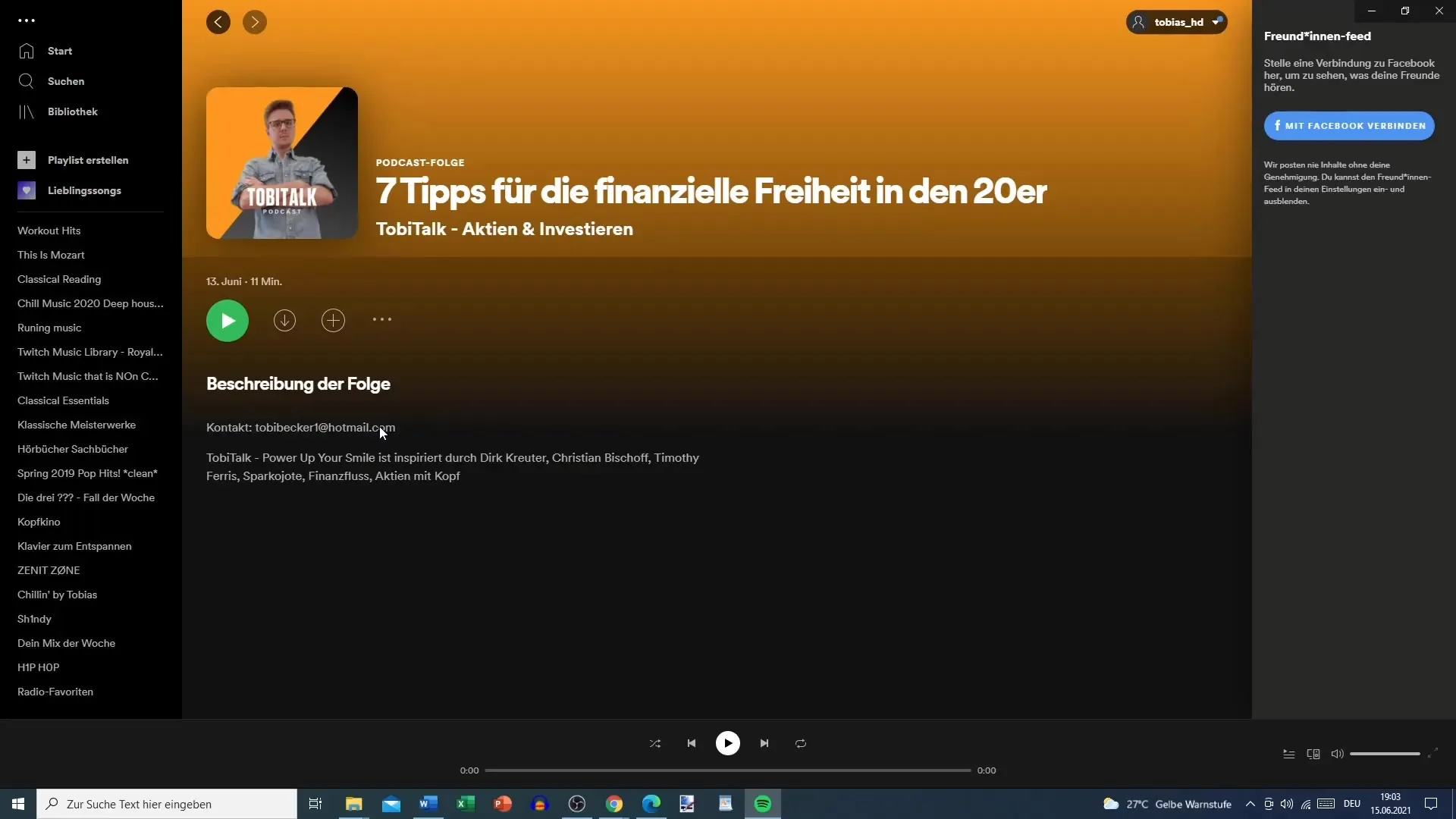Screen dimensions: 1456x819
Task: Open the tobias_hd account dropdown
Action: click(1176, 22)
